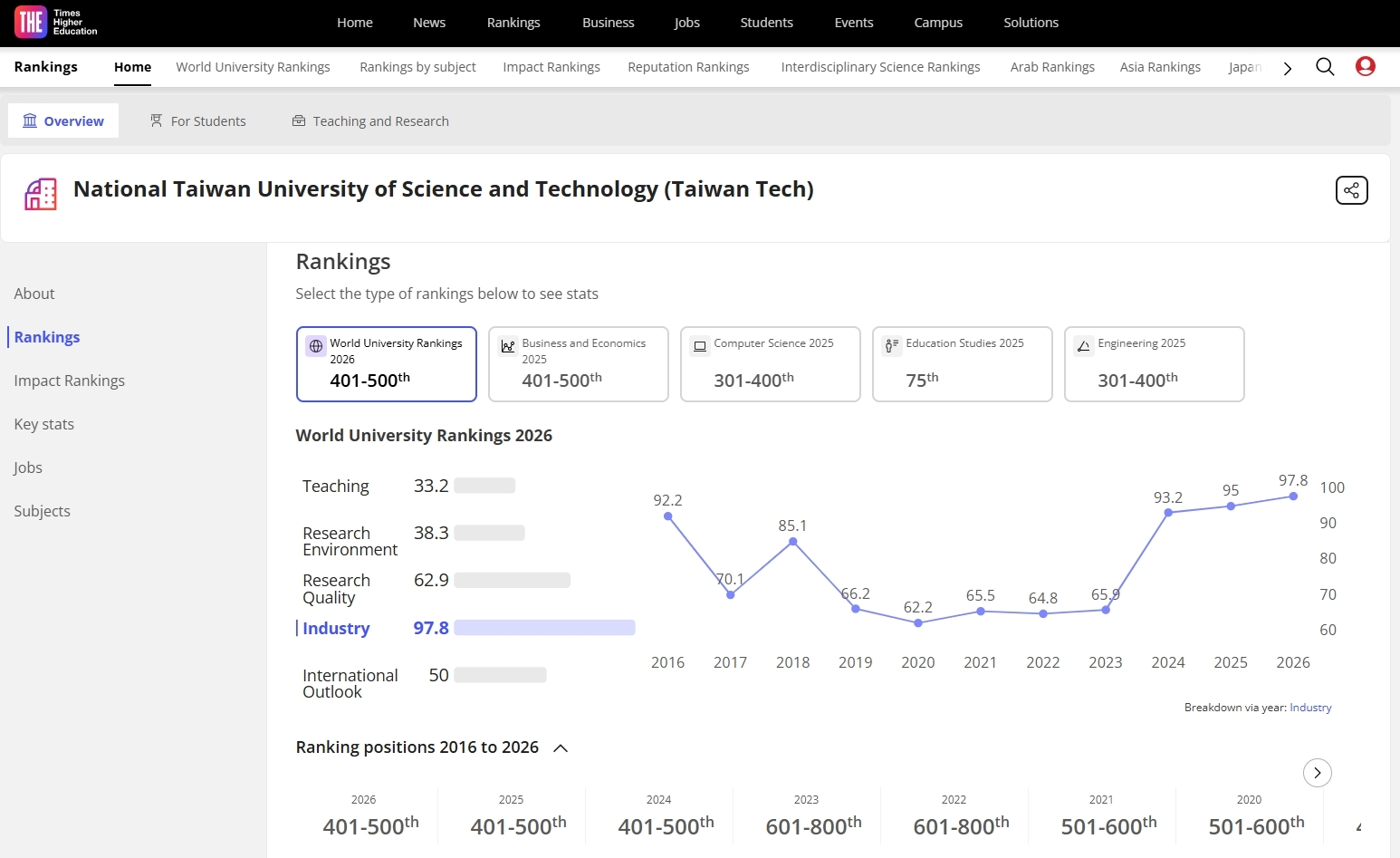Click the globe icon on World University Rankings card
This screenshot has width=1400, height=858.
click(315, 346)
